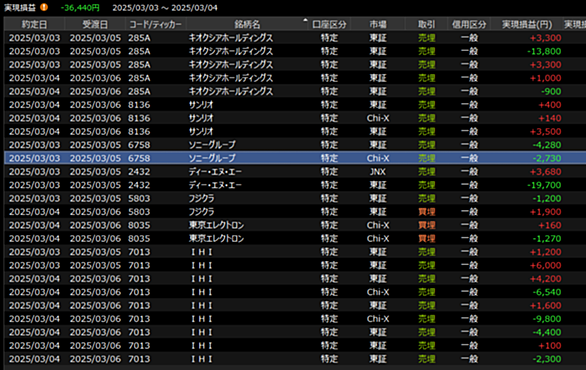Click Chi-X in the +140 サンリオ row
The image size is (586, 370).
click(378, 118)
